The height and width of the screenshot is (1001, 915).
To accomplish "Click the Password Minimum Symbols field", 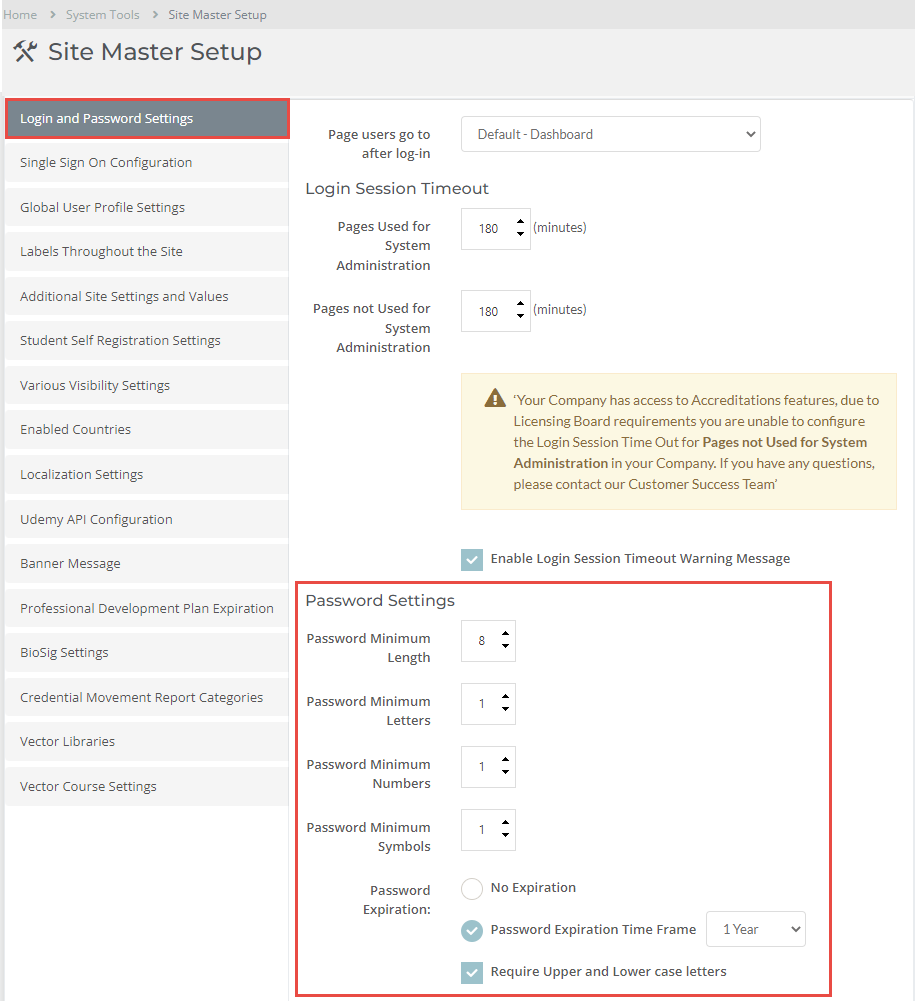I will [488, 830].
